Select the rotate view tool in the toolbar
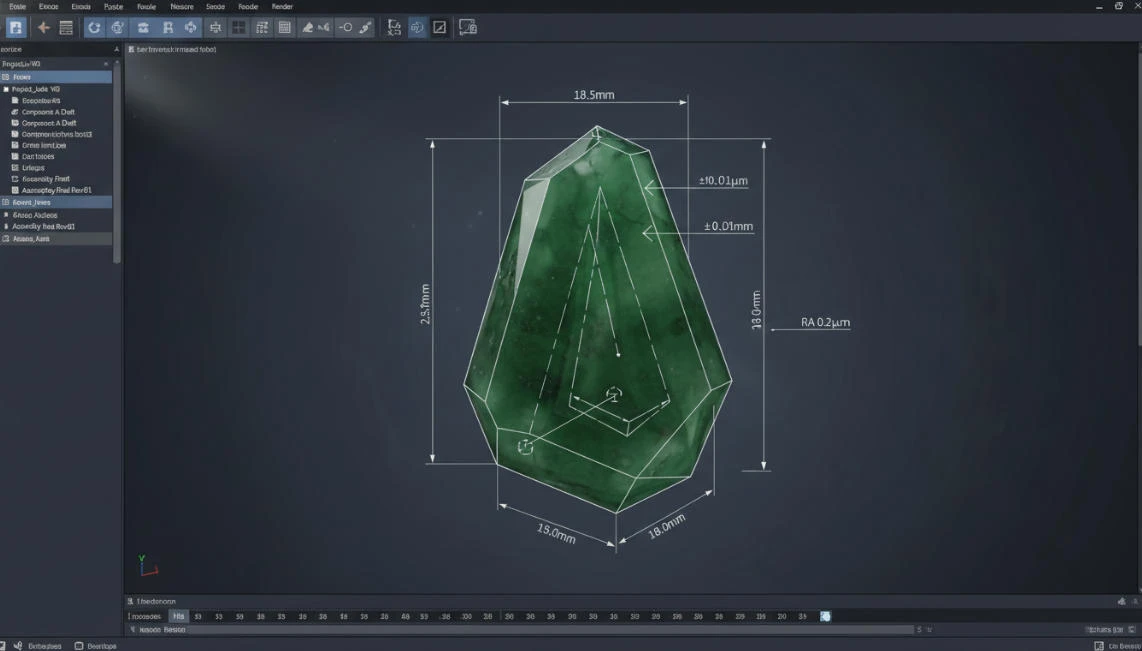The image size is (1142, 651). tap(94, 27)
